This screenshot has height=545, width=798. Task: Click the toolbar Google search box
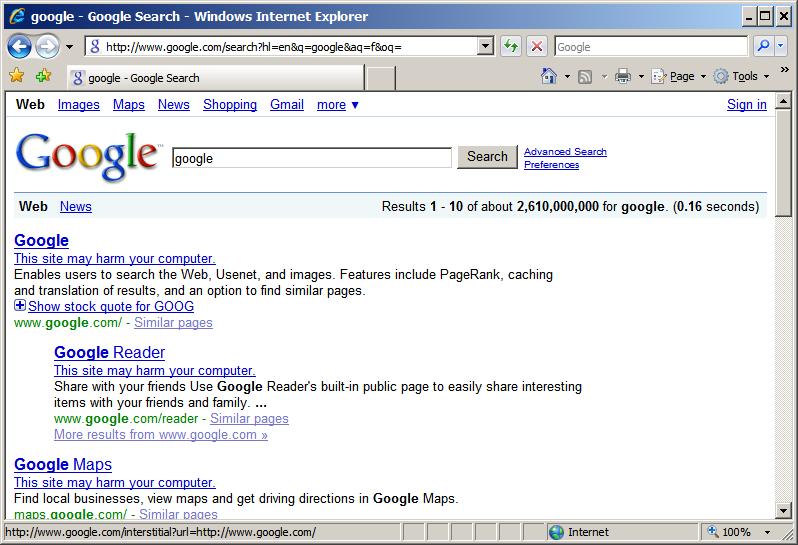[651, 47]
